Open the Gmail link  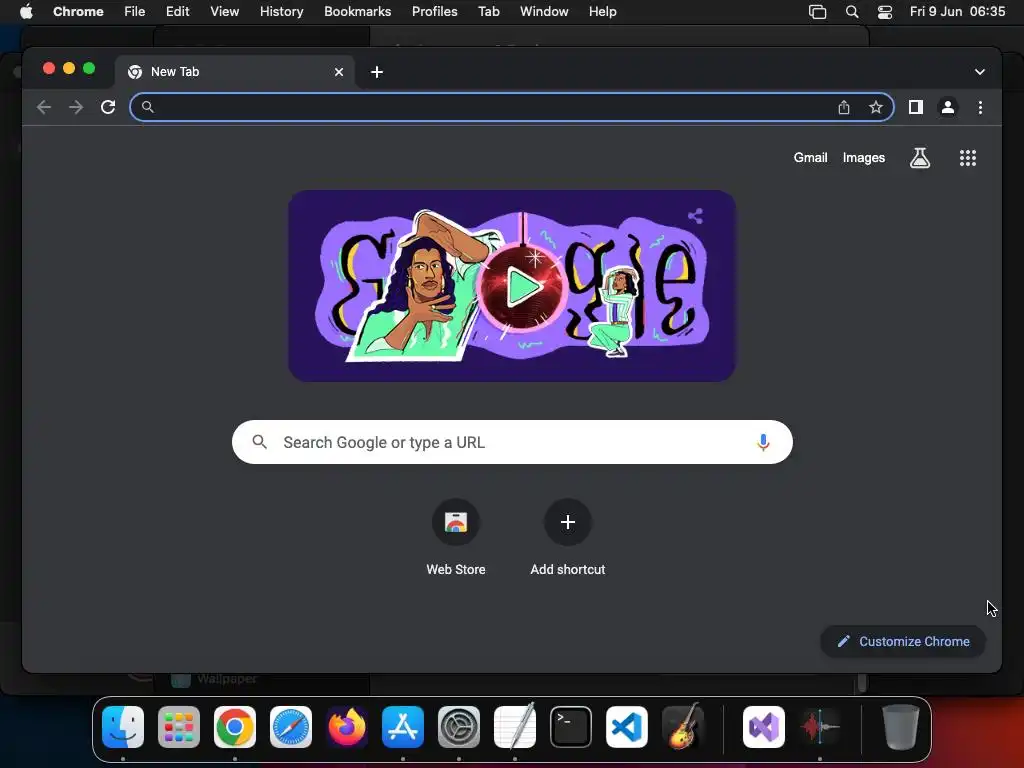coord(810,157)
